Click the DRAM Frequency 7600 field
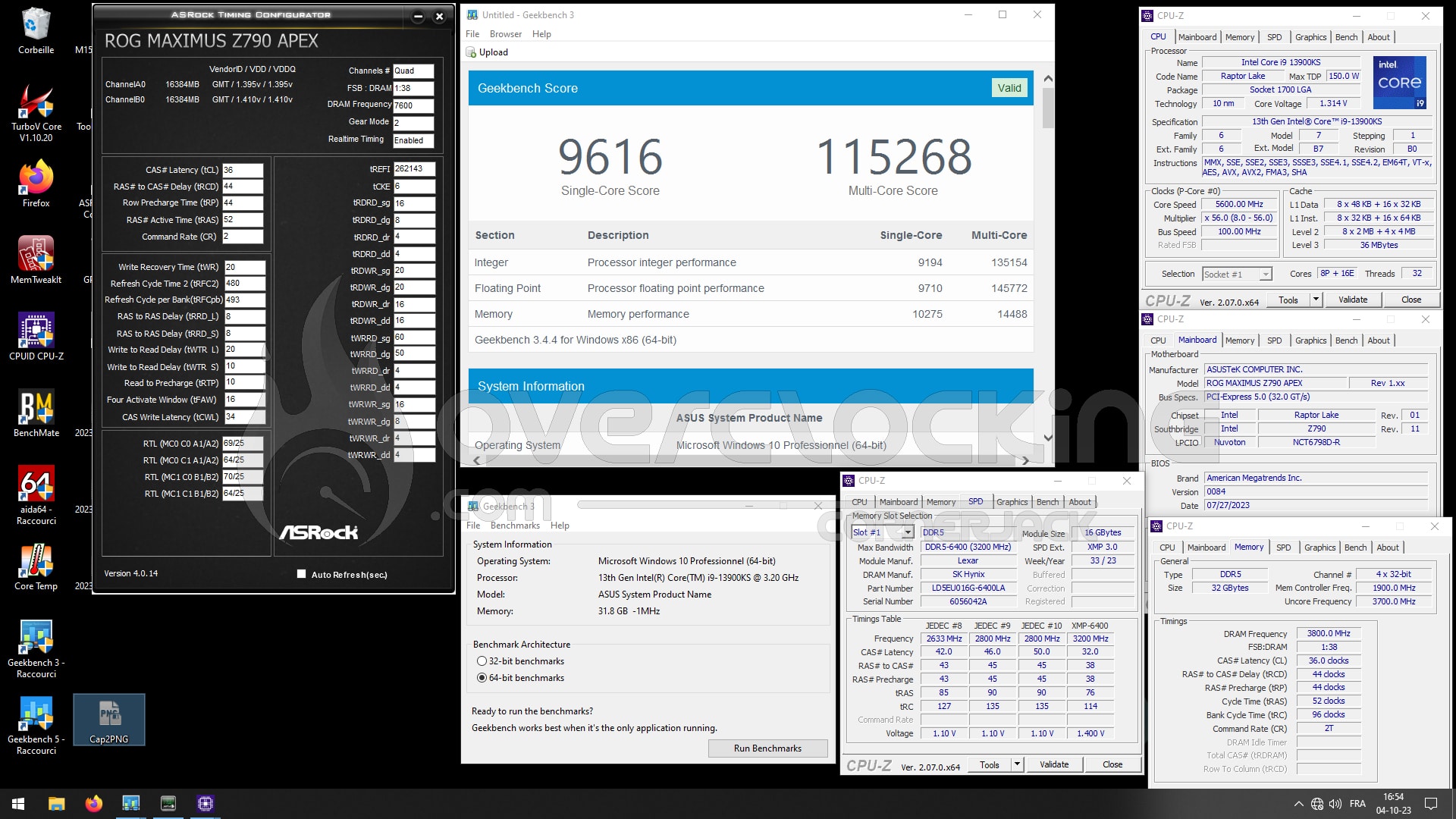 click(413, 105)
